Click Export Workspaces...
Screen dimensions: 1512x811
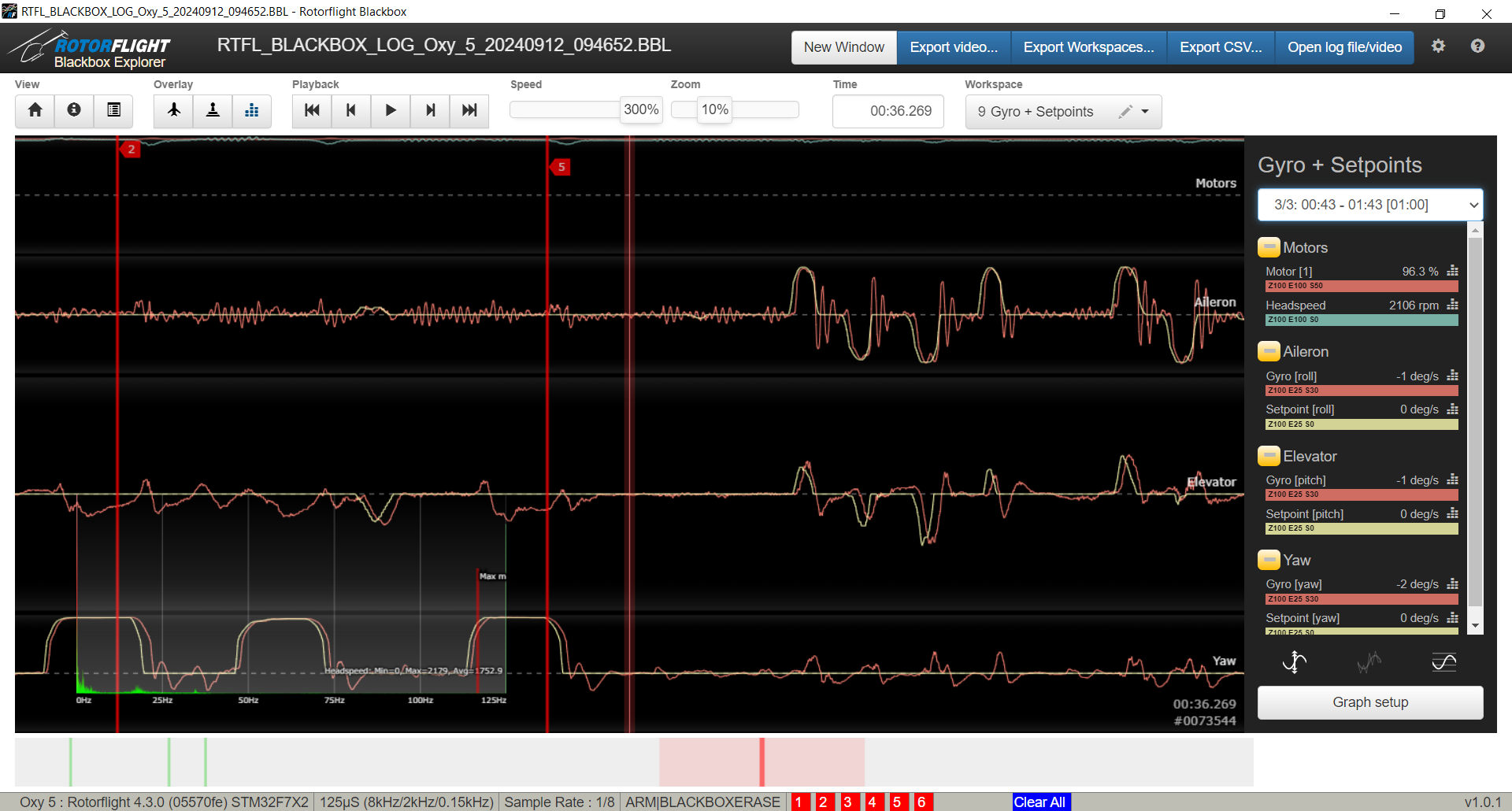click(1088, 47)
